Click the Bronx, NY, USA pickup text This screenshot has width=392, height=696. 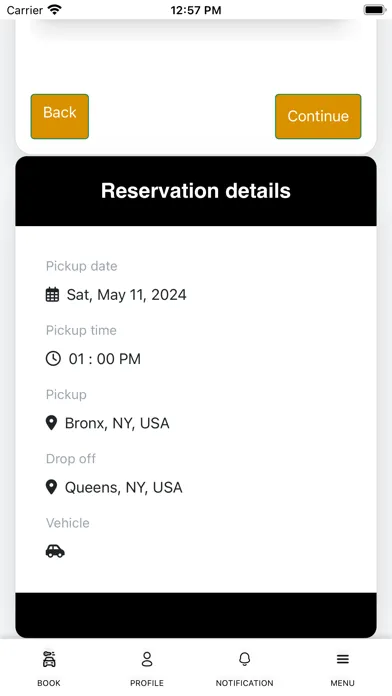coord(117,423)
